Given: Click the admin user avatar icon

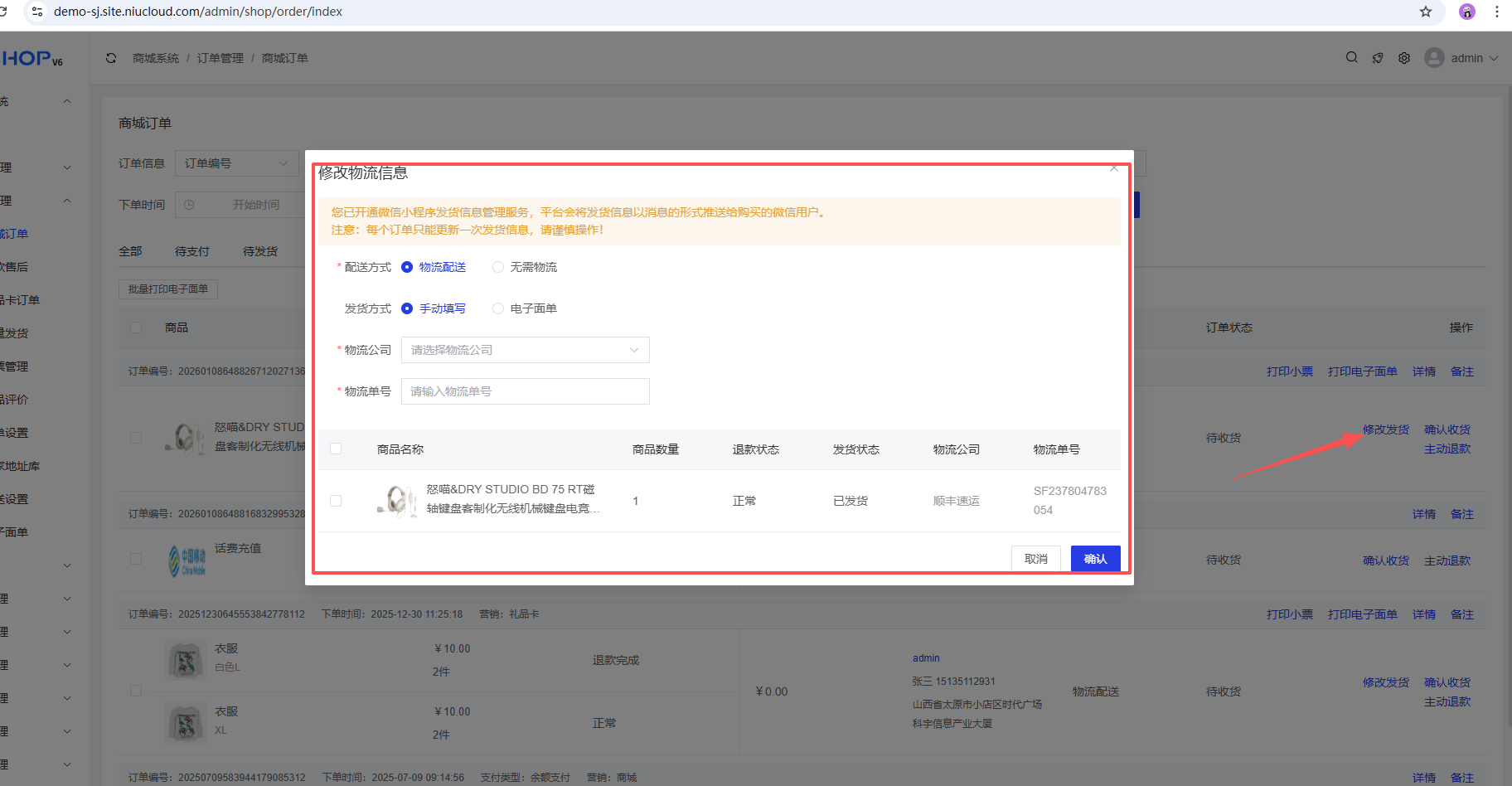Looking at the screenshot, I should [1434, 58].
